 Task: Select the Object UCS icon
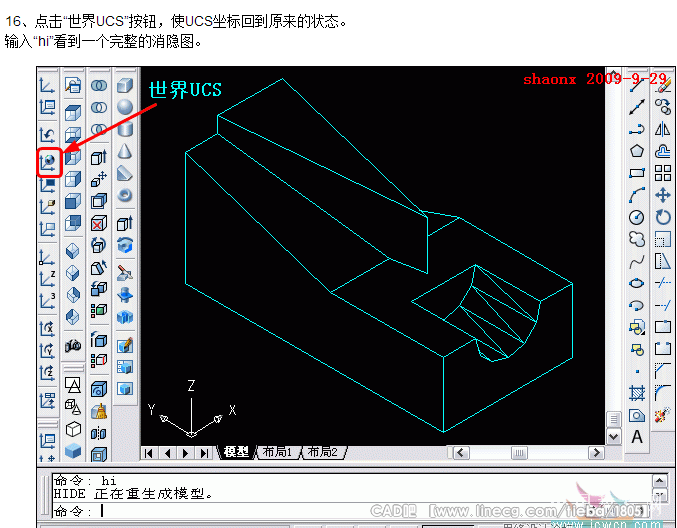pyautogui.click(x=47, y=206)
